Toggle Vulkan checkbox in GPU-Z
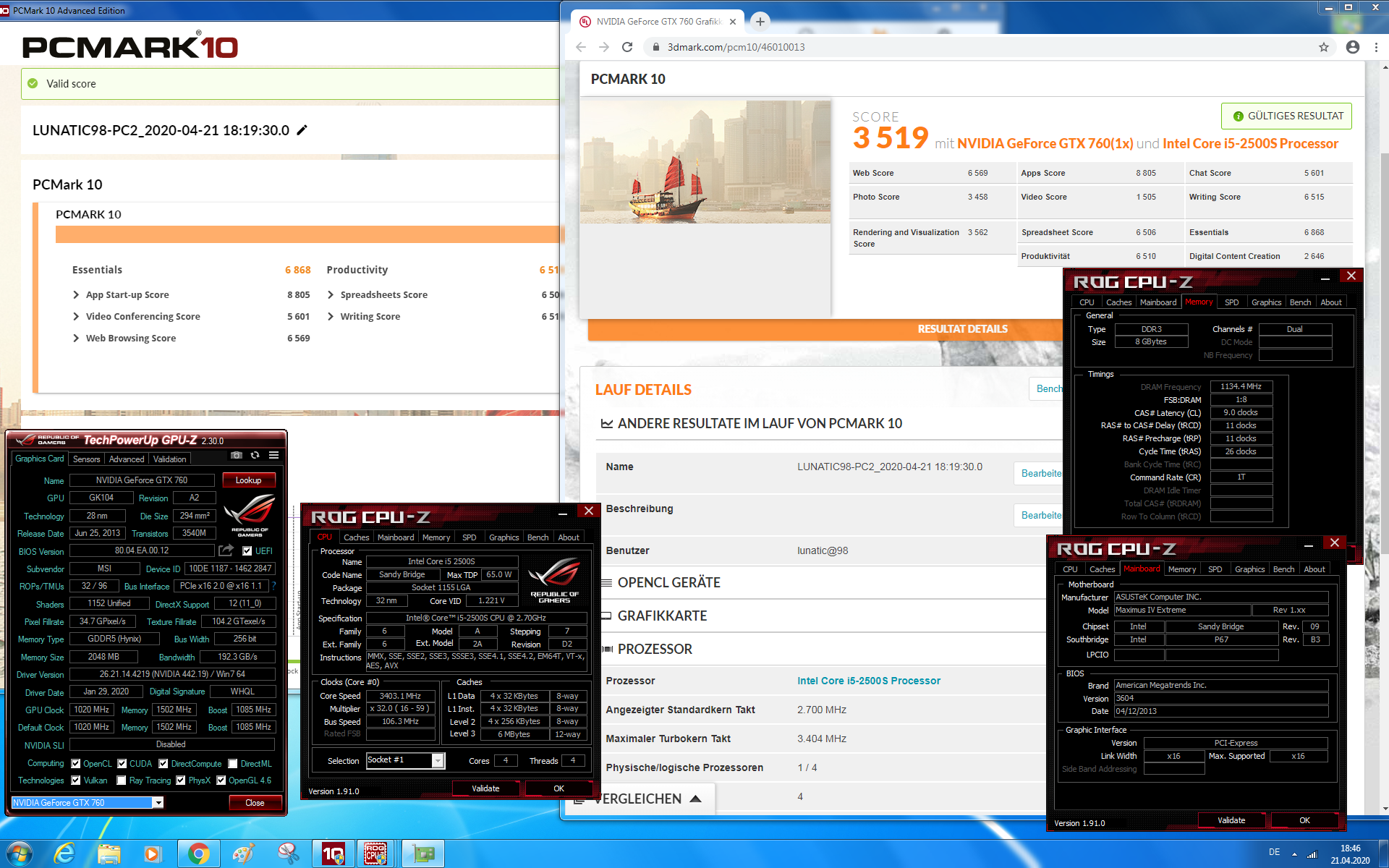1389x868 pixels. tap(75, 780)
